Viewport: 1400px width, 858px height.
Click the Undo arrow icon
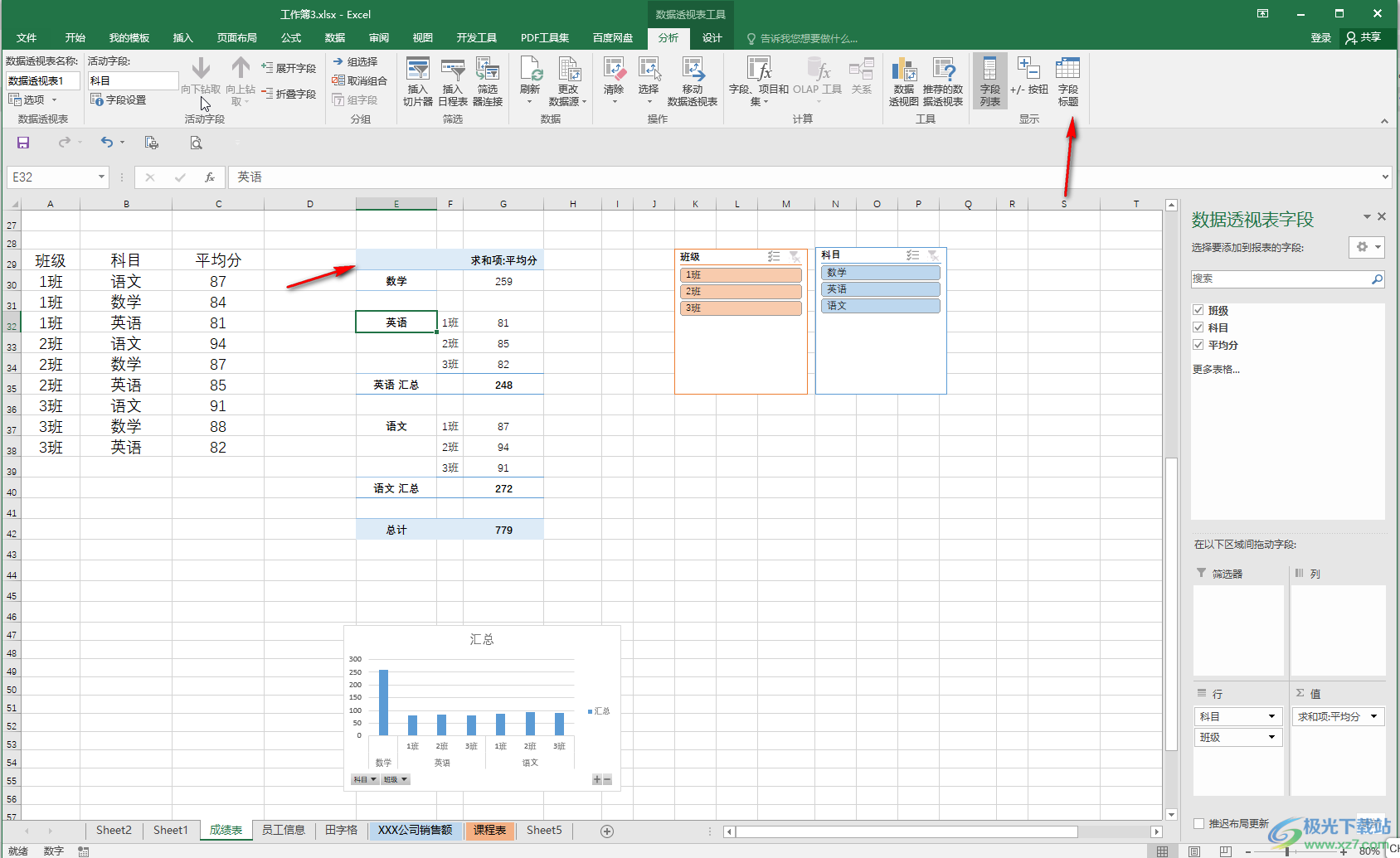point(107,143)
